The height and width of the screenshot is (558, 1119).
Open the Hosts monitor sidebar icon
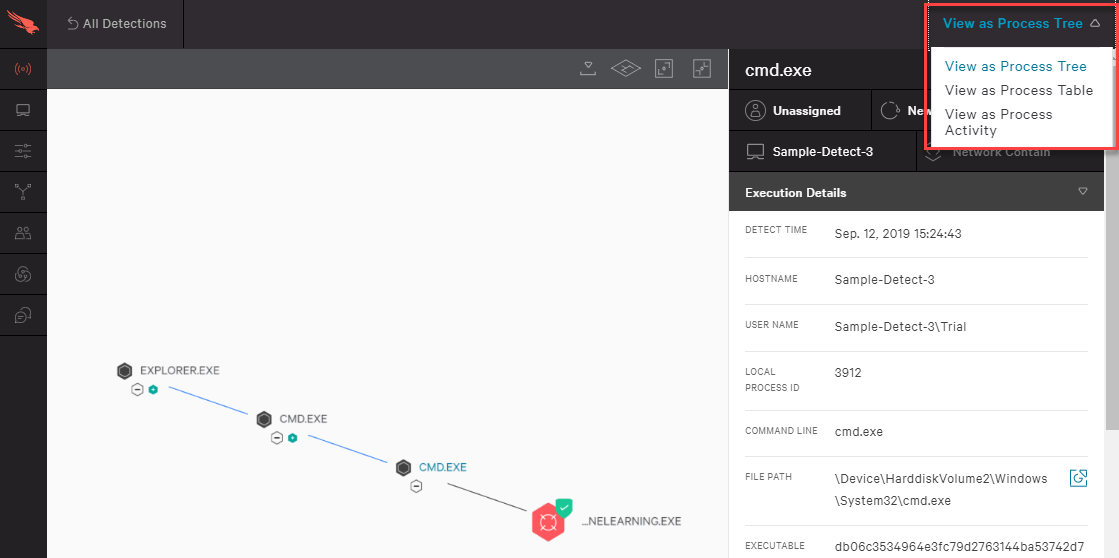coord(23,110)
